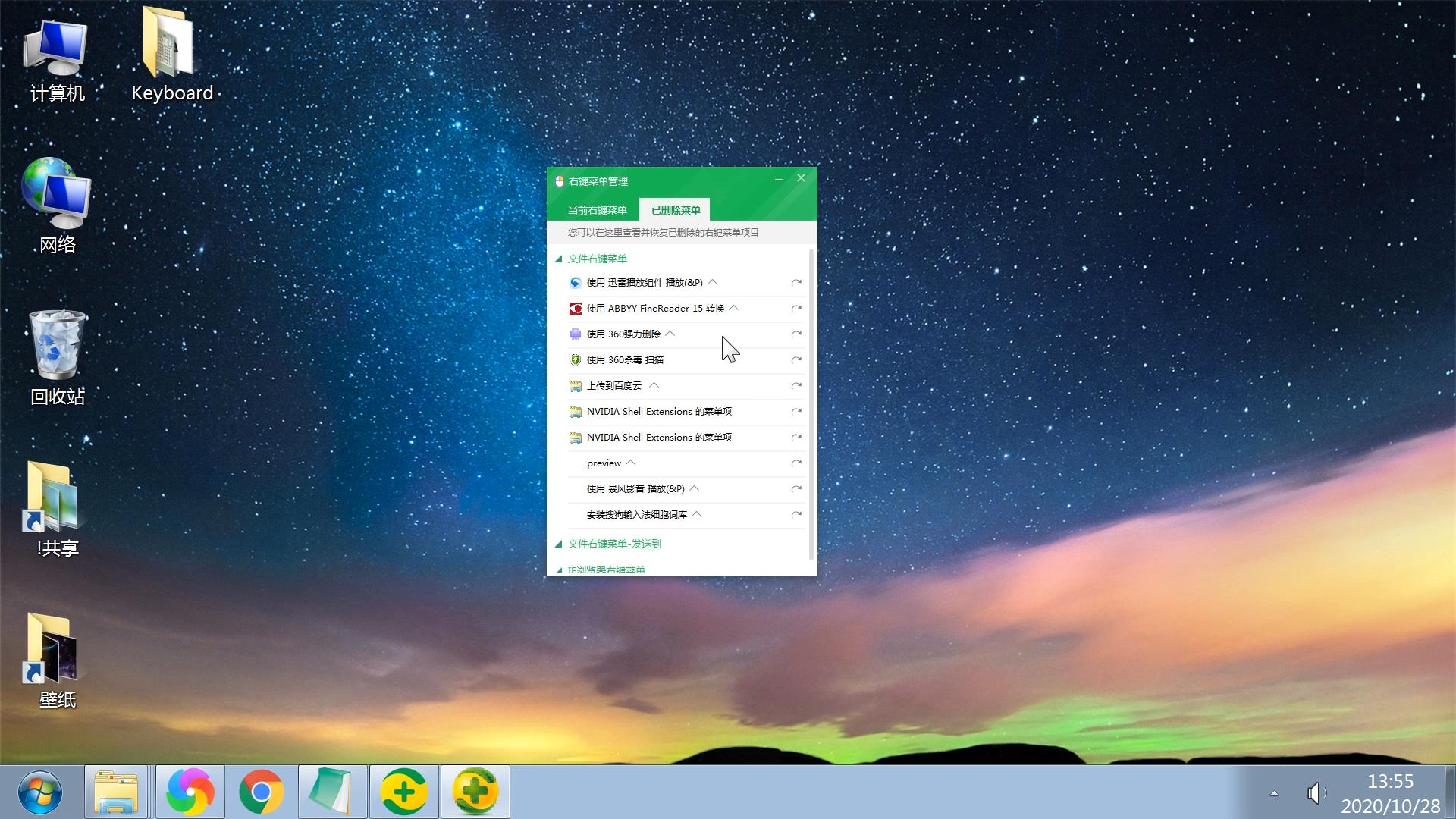Restore the 360杀毒 扫描 menu item
This screenshot has width=1456, height=819.
(796, 360)
